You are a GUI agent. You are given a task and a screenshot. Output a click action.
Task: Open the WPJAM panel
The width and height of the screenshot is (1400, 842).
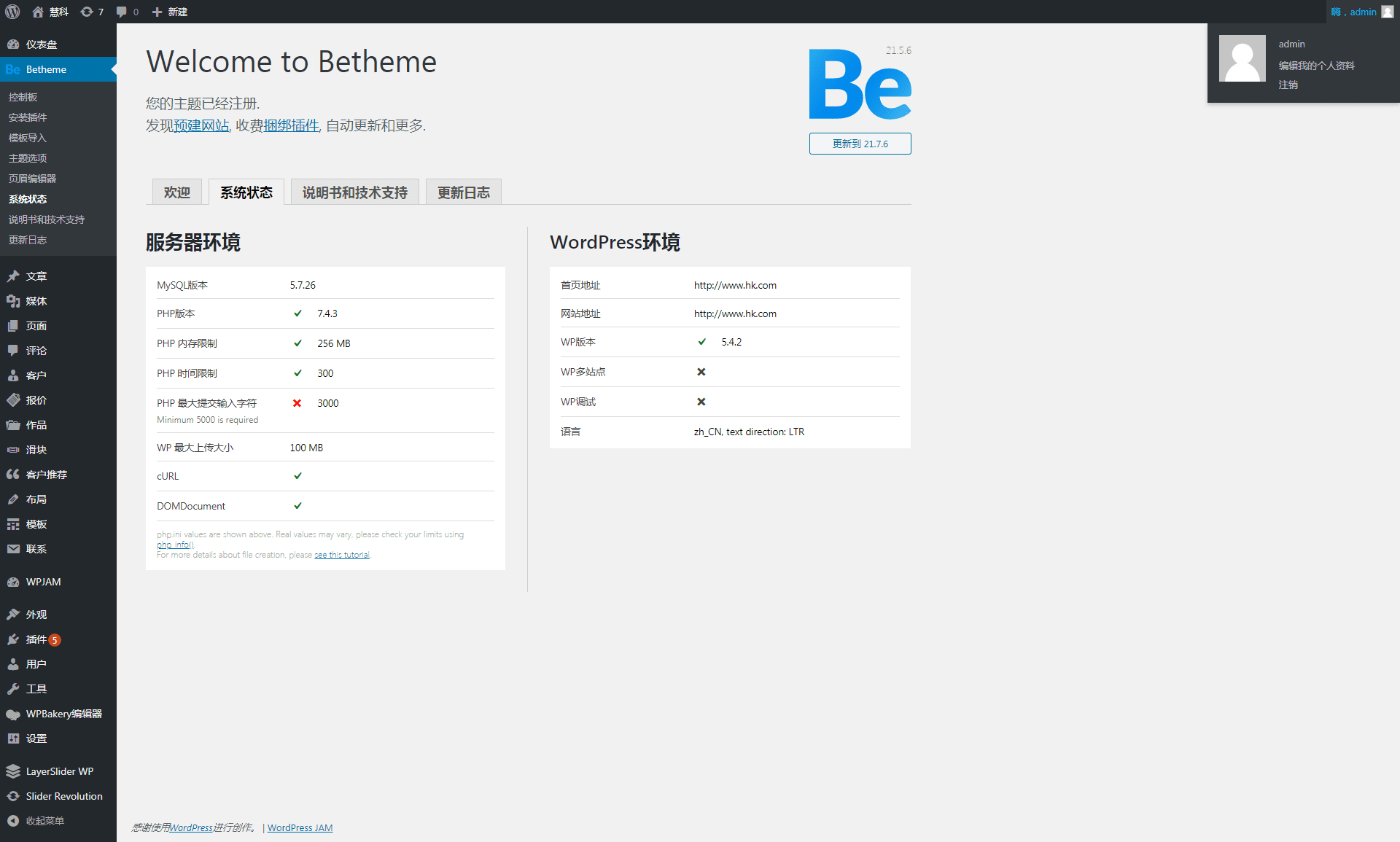tap(42, 582)
